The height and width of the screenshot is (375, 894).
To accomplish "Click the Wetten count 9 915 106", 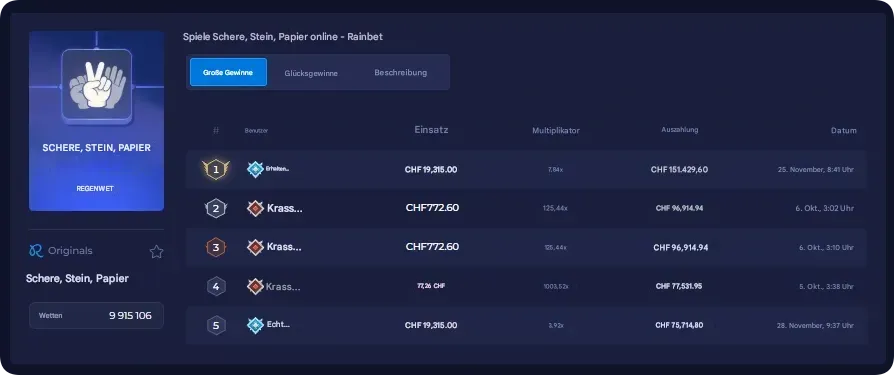I will pos(131,315).
